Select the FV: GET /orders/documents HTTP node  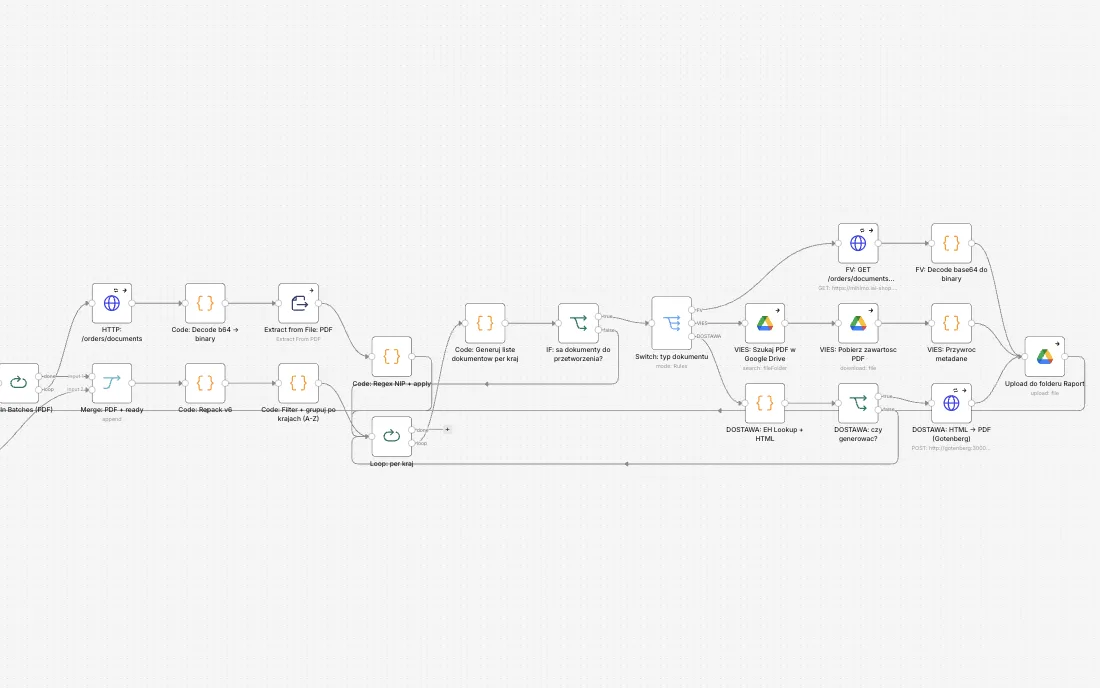(858, 243)
